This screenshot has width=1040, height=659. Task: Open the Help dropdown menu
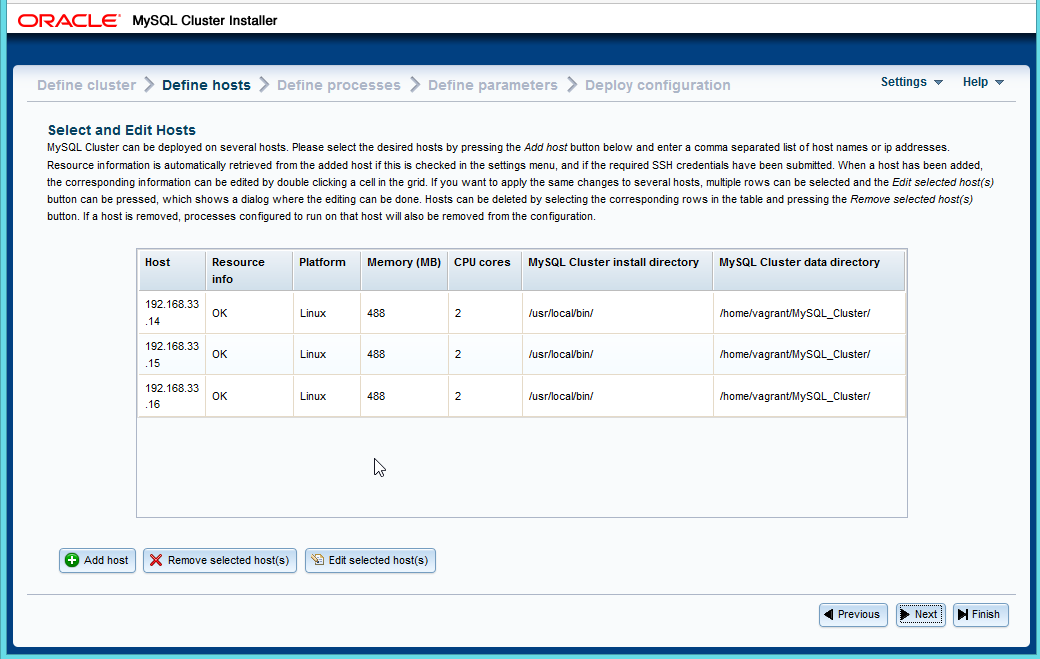pyautogui.click(x=983, y=82)
